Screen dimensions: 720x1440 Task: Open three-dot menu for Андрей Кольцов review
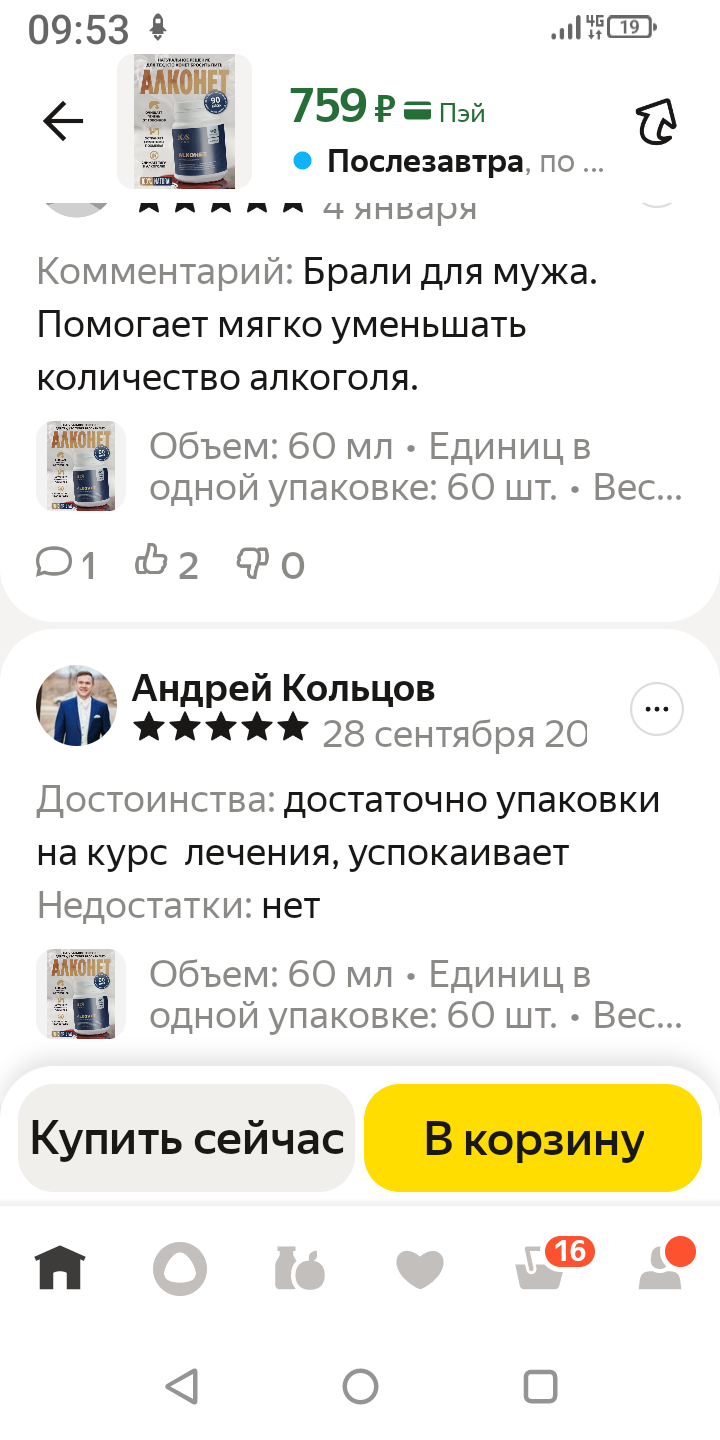[657, 709]
